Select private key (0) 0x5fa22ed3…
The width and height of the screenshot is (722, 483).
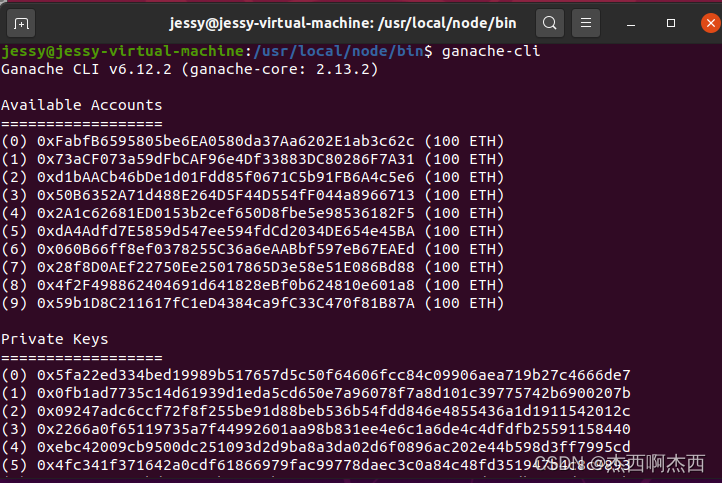coord(334,375)
